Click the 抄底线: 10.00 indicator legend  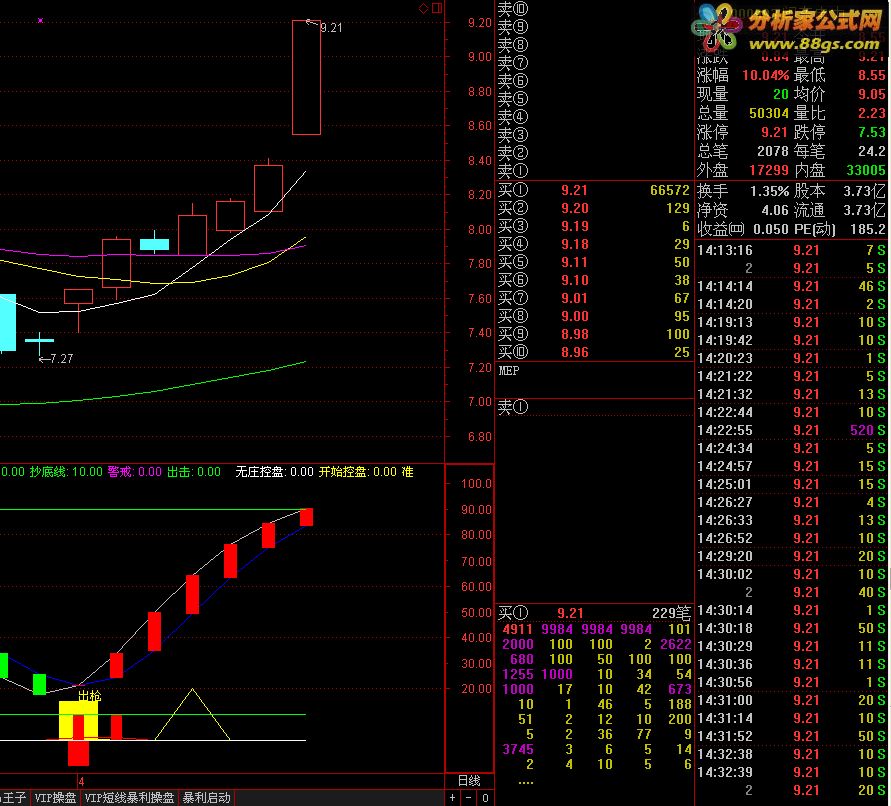click(x=66, y=472)
